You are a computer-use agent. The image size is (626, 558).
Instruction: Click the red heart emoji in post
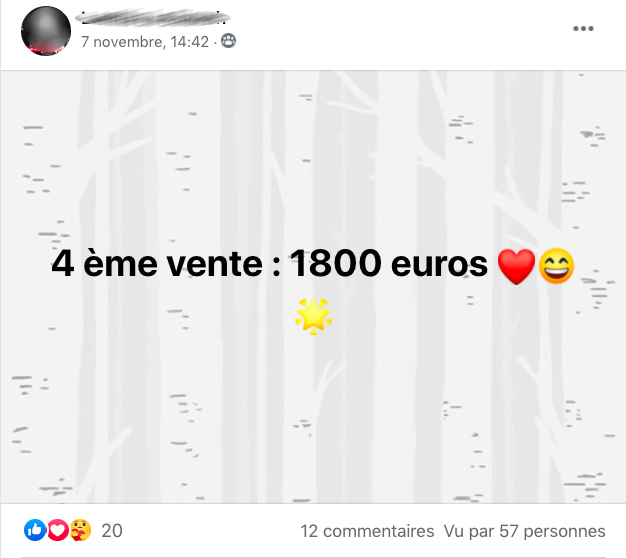tap(517, 267)
